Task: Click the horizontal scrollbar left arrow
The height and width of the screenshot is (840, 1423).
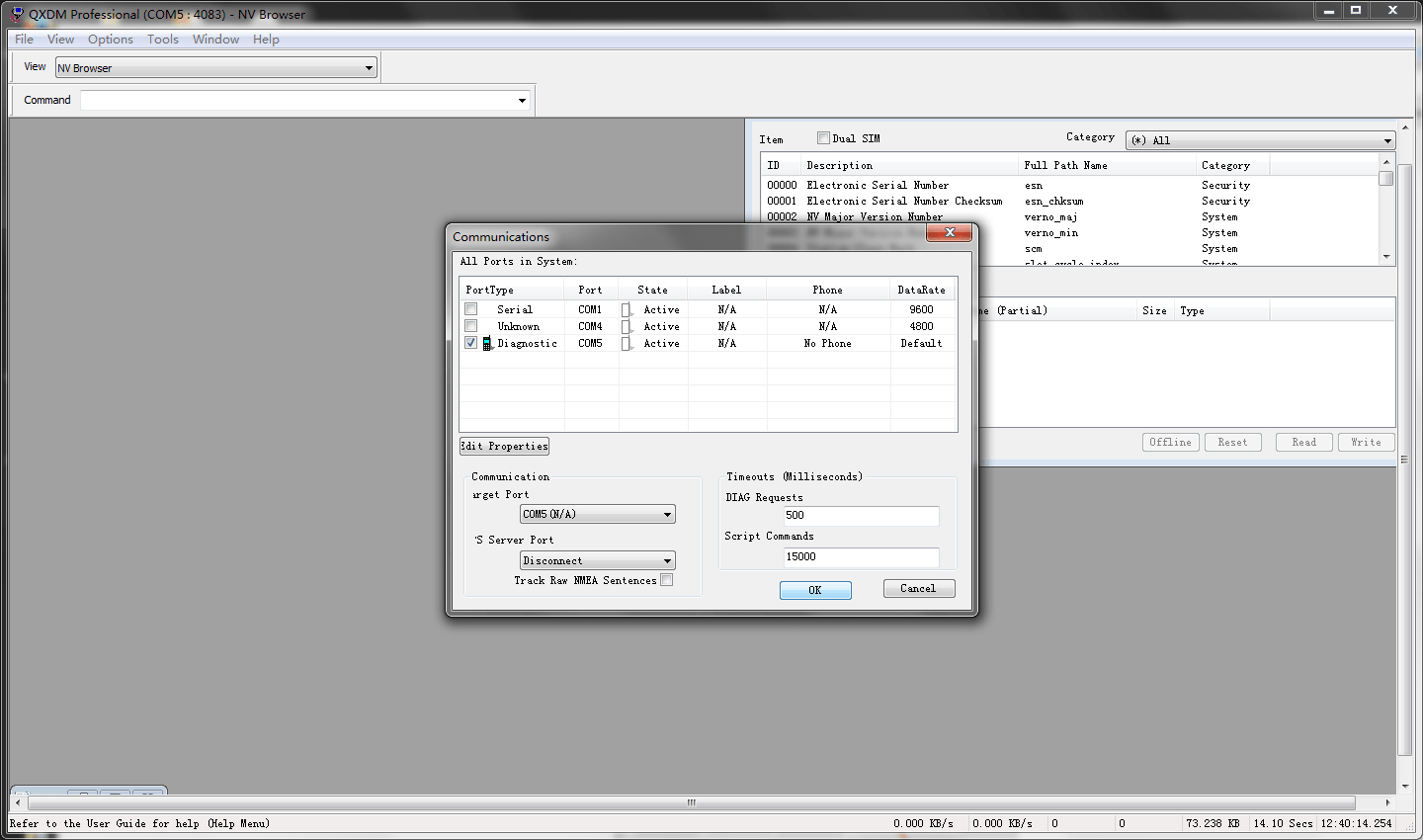Action: click(18, 802)
